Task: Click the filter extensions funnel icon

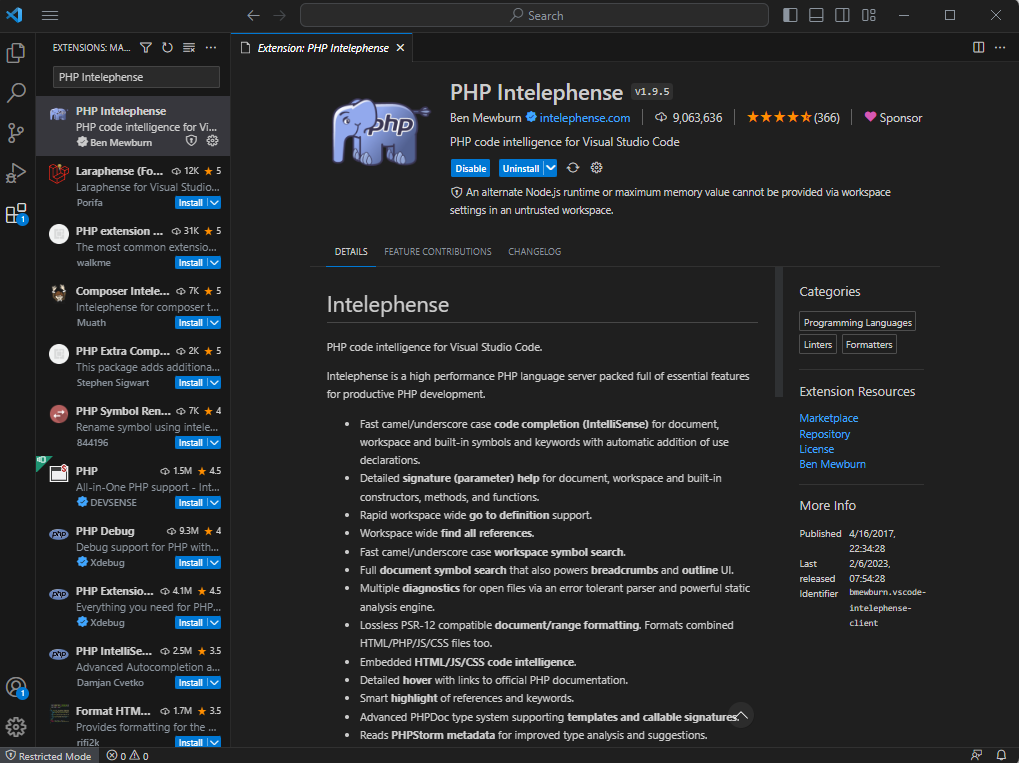Action: tap(146, 47)
